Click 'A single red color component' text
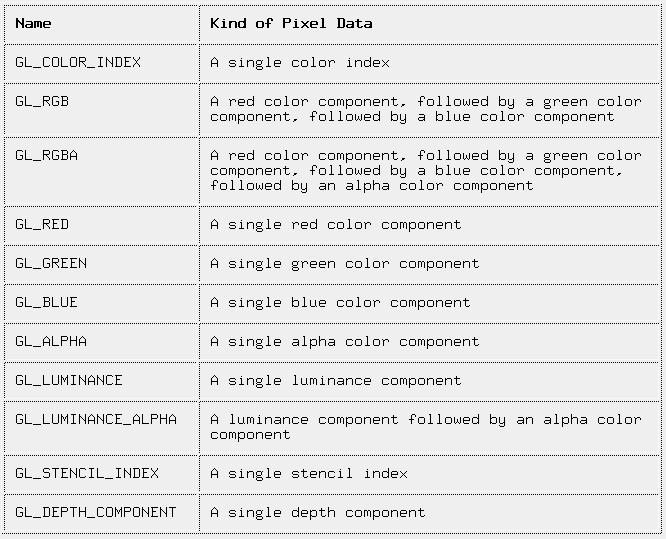The image size is (666, 539). pyautogui.click(x=336, y=224)
